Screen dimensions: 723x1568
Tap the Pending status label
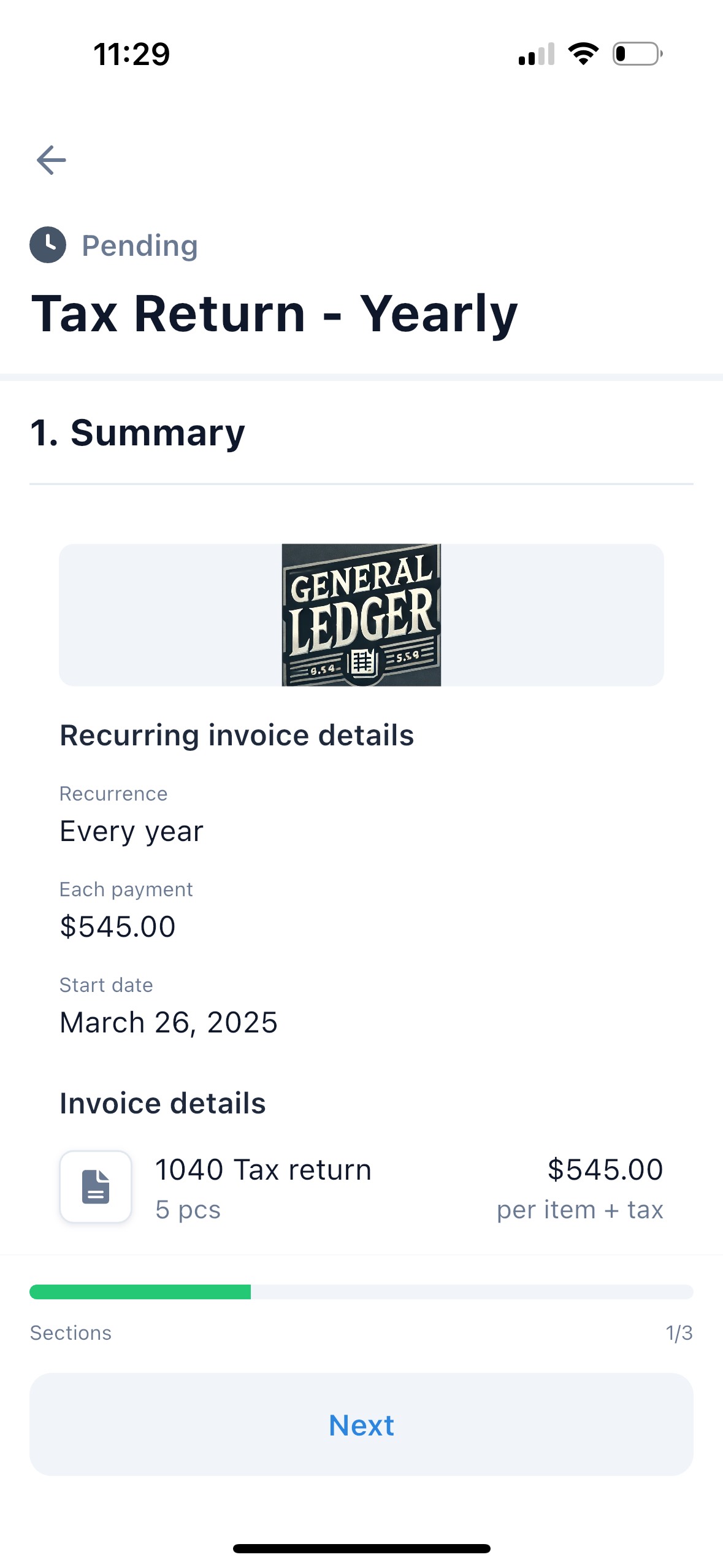140,245
